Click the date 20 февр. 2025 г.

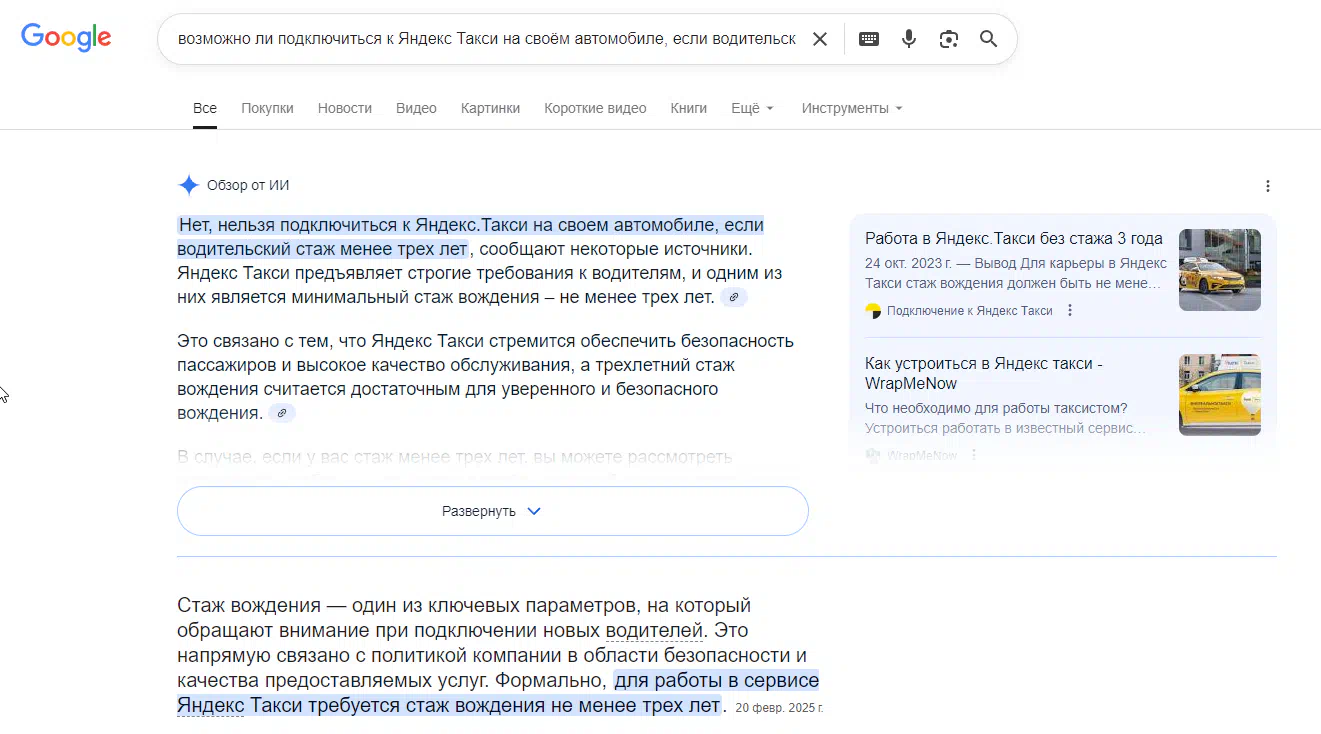(779, 708)
